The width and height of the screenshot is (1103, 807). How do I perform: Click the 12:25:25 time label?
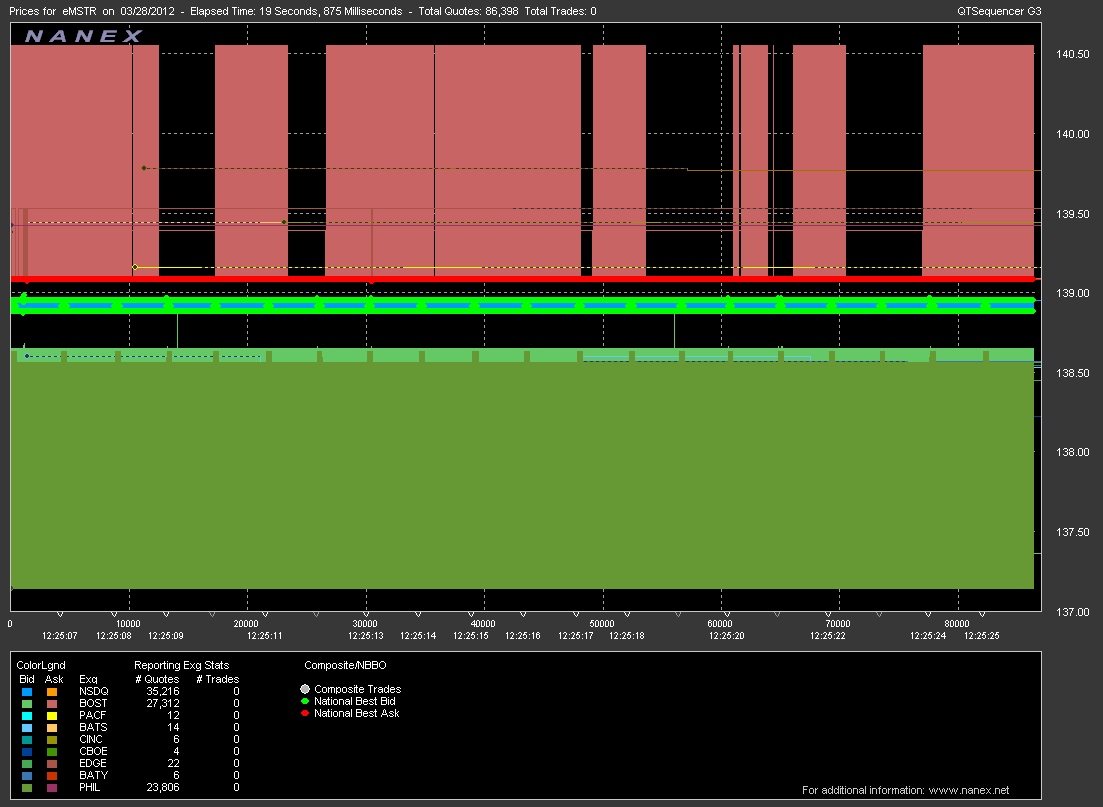[982, 636]
